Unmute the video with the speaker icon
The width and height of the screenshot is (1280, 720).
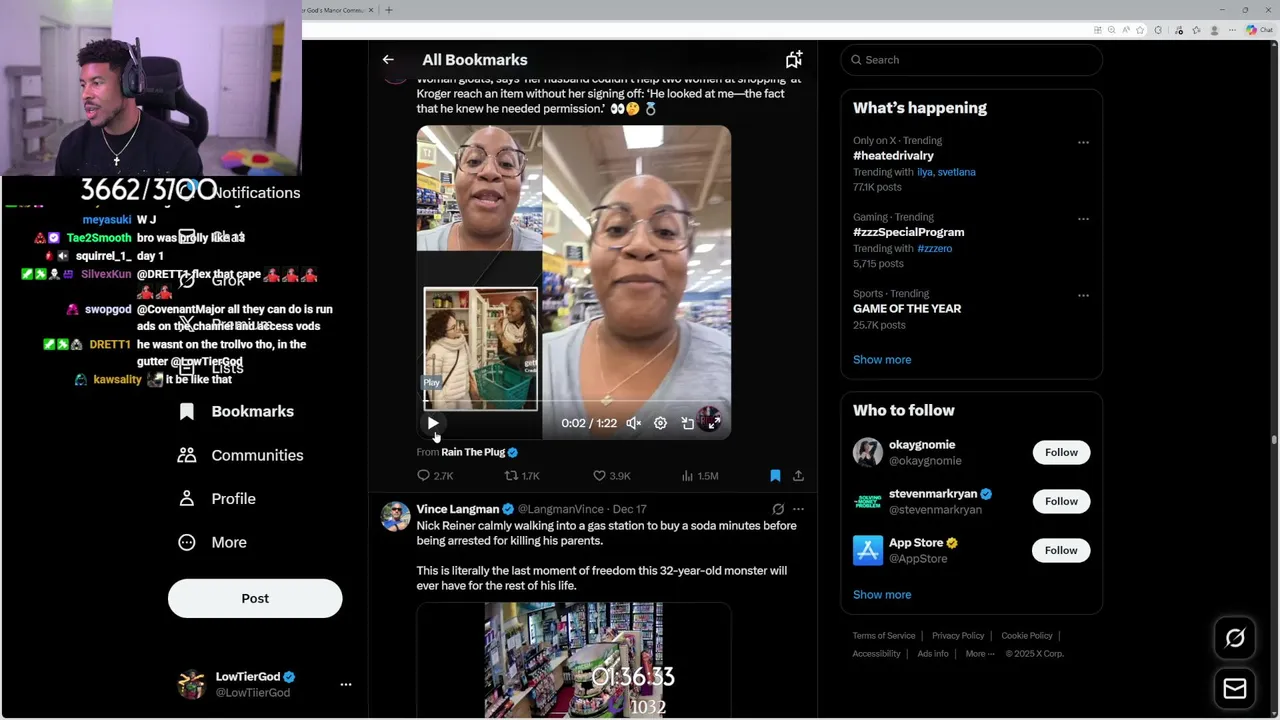[x=633, y=423]
